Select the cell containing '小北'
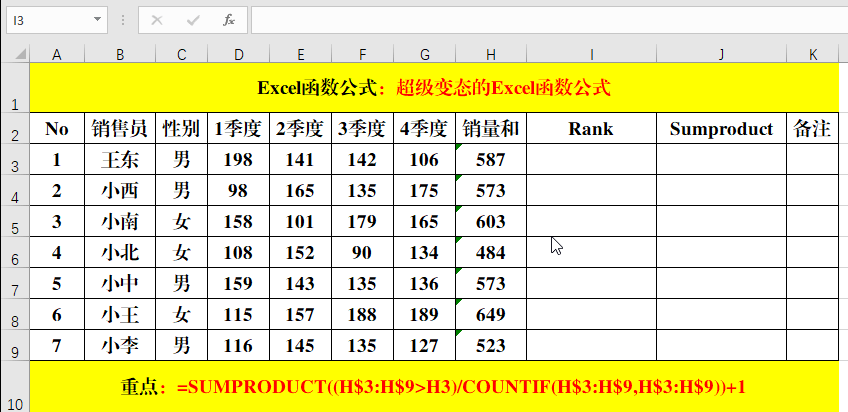This screenshot has width=848, height=412. [x=120, y=252]
